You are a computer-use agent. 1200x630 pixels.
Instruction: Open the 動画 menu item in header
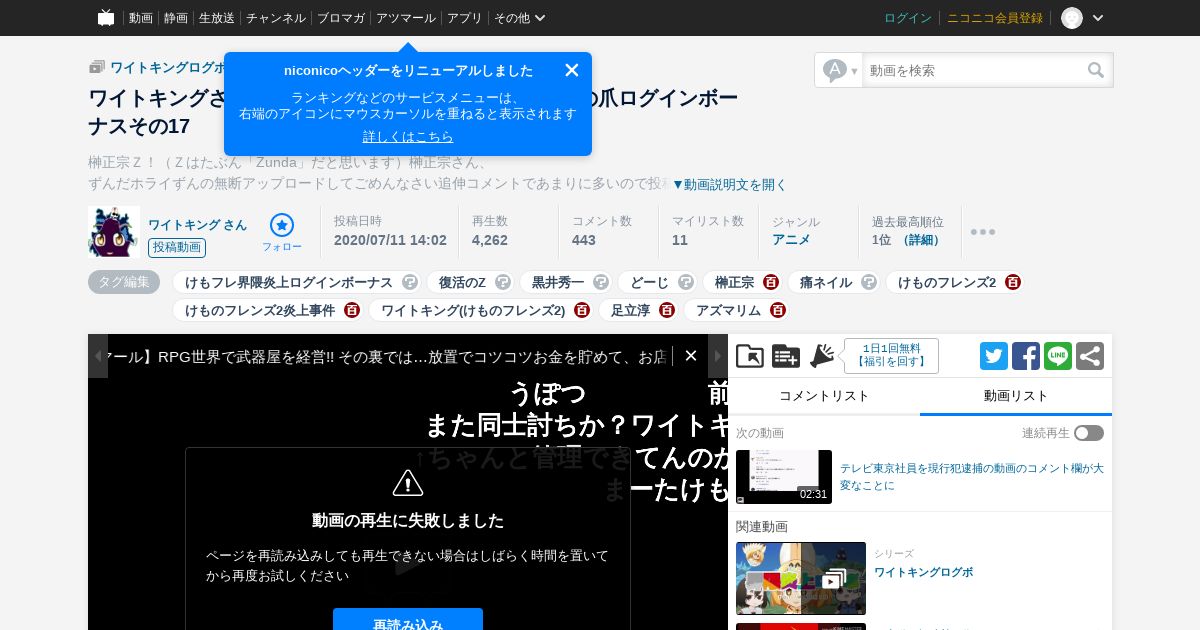(x=141, y=18)
